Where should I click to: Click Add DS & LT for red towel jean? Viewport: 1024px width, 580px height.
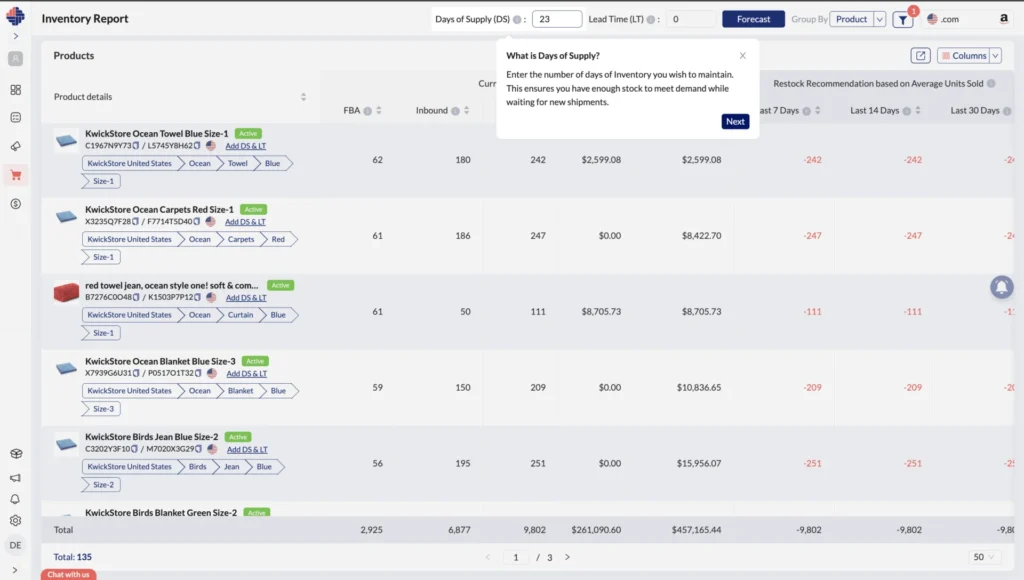pyautogui.click(x=246, y=298)
